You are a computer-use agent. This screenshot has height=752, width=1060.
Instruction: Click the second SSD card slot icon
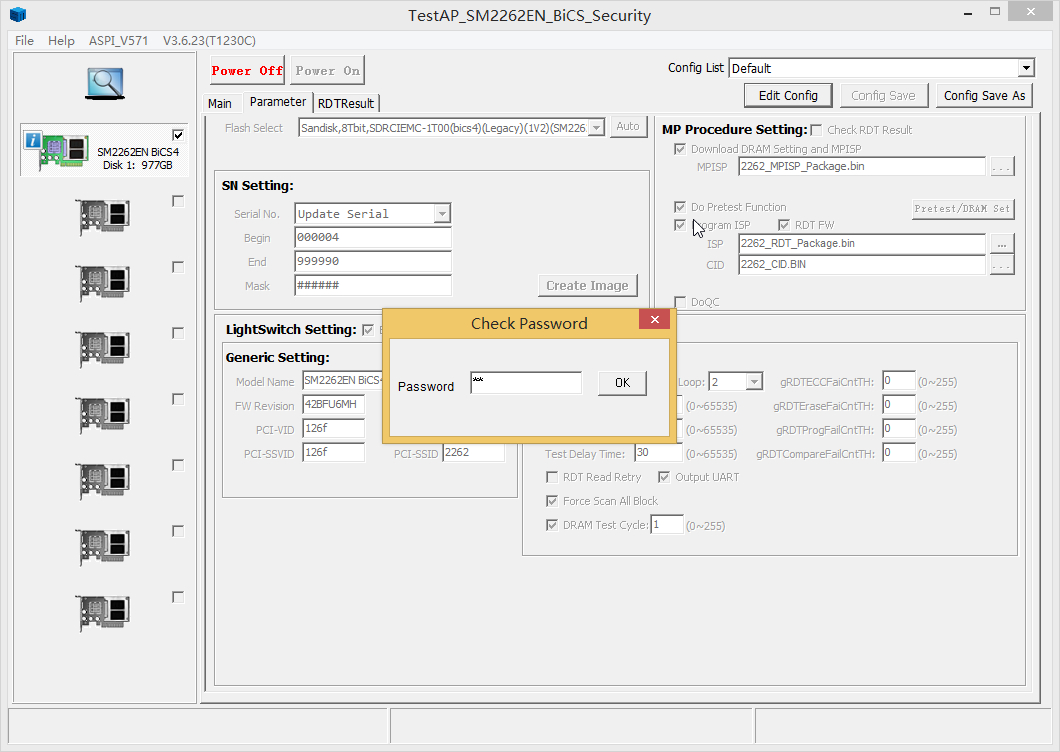click(x=103, y=284)
